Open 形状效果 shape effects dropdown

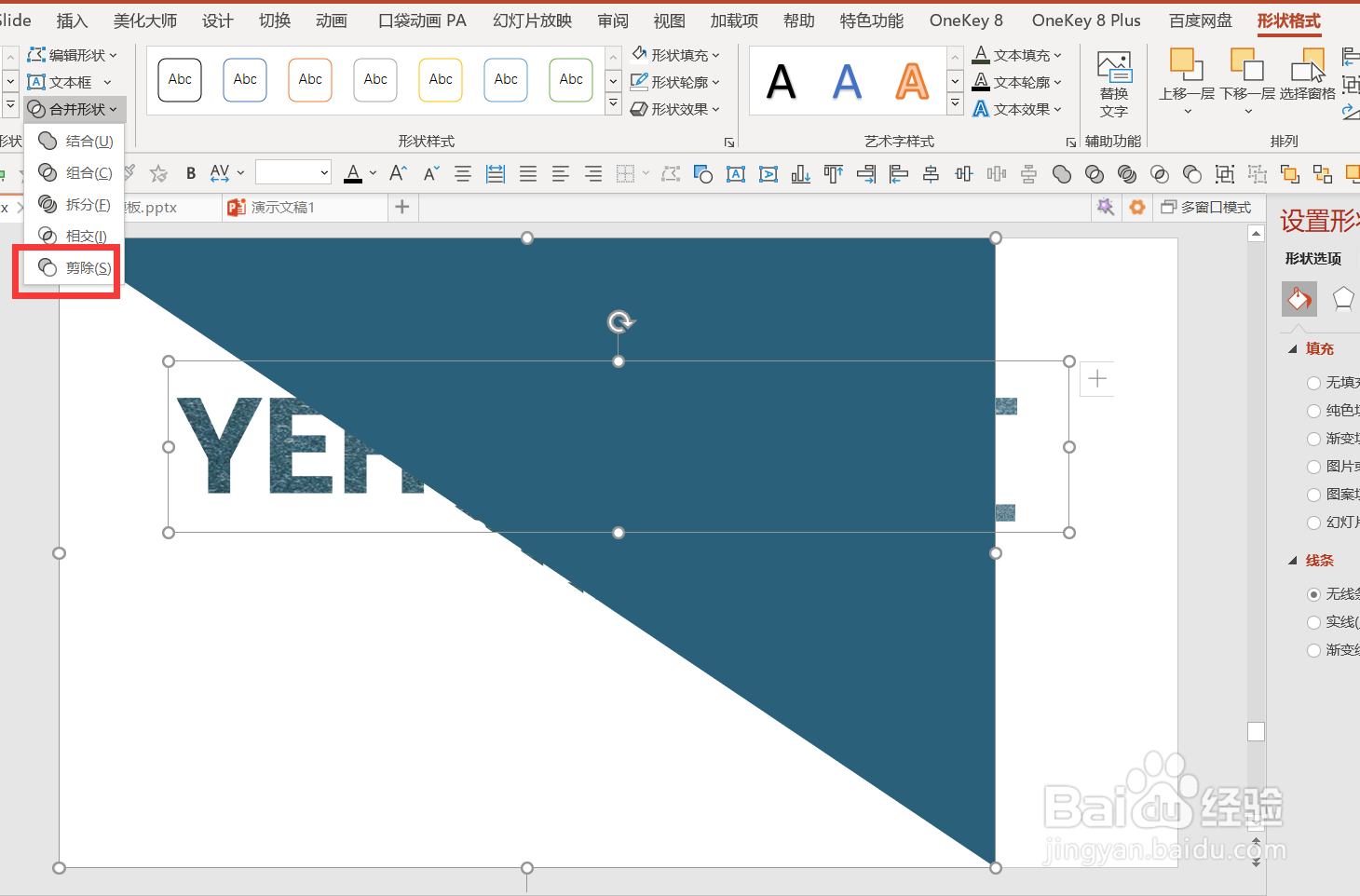tap(676, 109)
